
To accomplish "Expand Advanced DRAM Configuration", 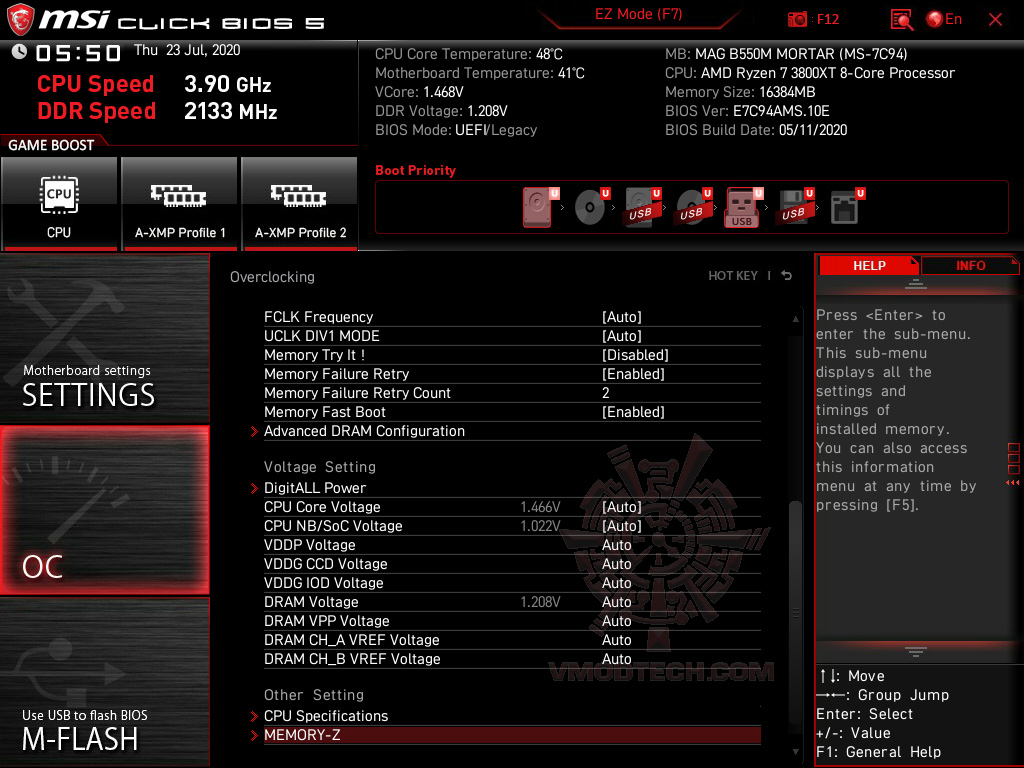I will (364, 431).
